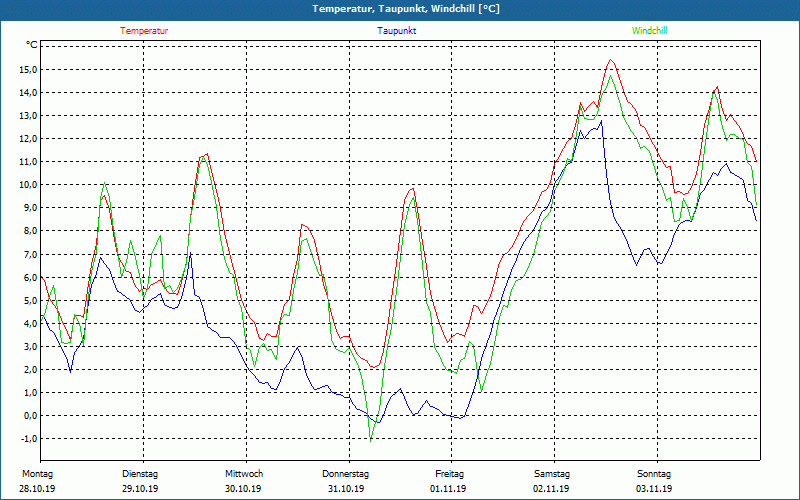The image size is (800, 500).
Task: Click the 7,0 value on temperature axis
Action: click(30, 254)
